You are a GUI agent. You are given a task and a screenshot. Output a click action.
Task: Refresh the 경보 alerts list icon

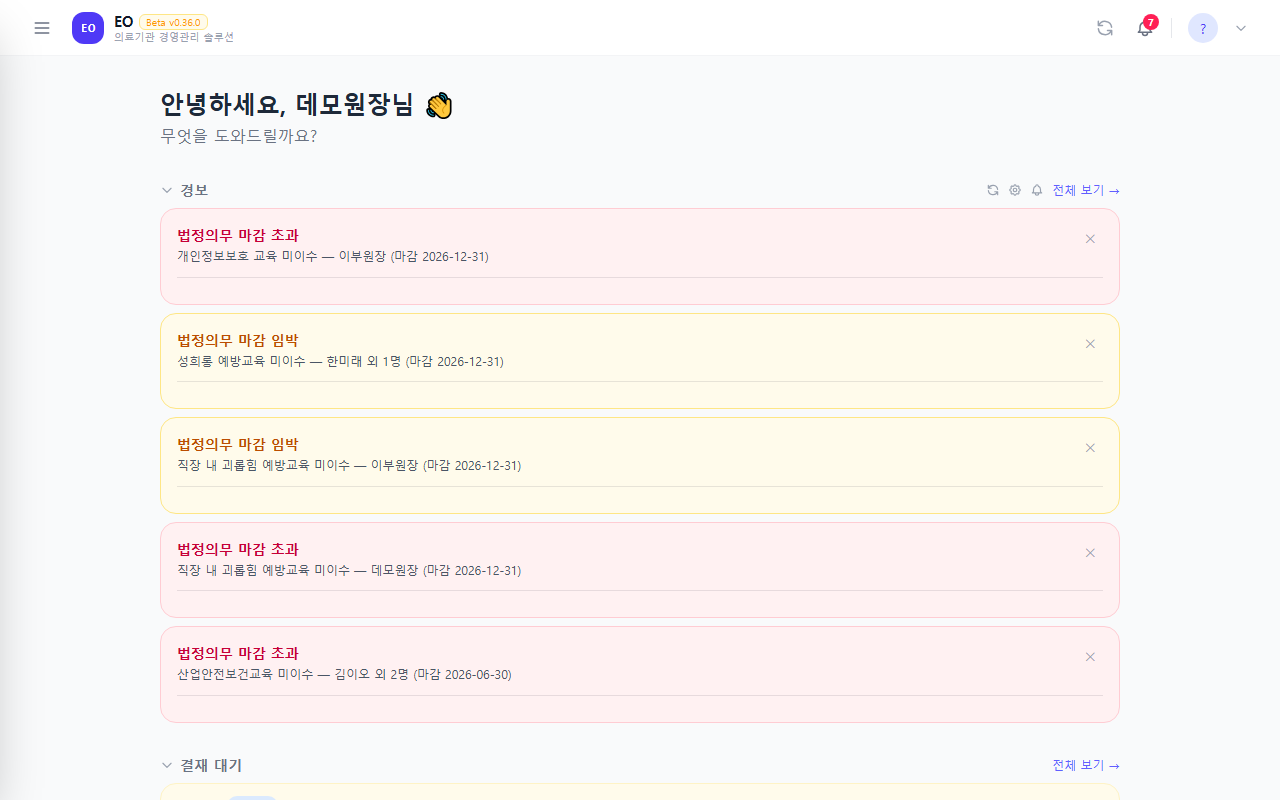tap(993, 190)
